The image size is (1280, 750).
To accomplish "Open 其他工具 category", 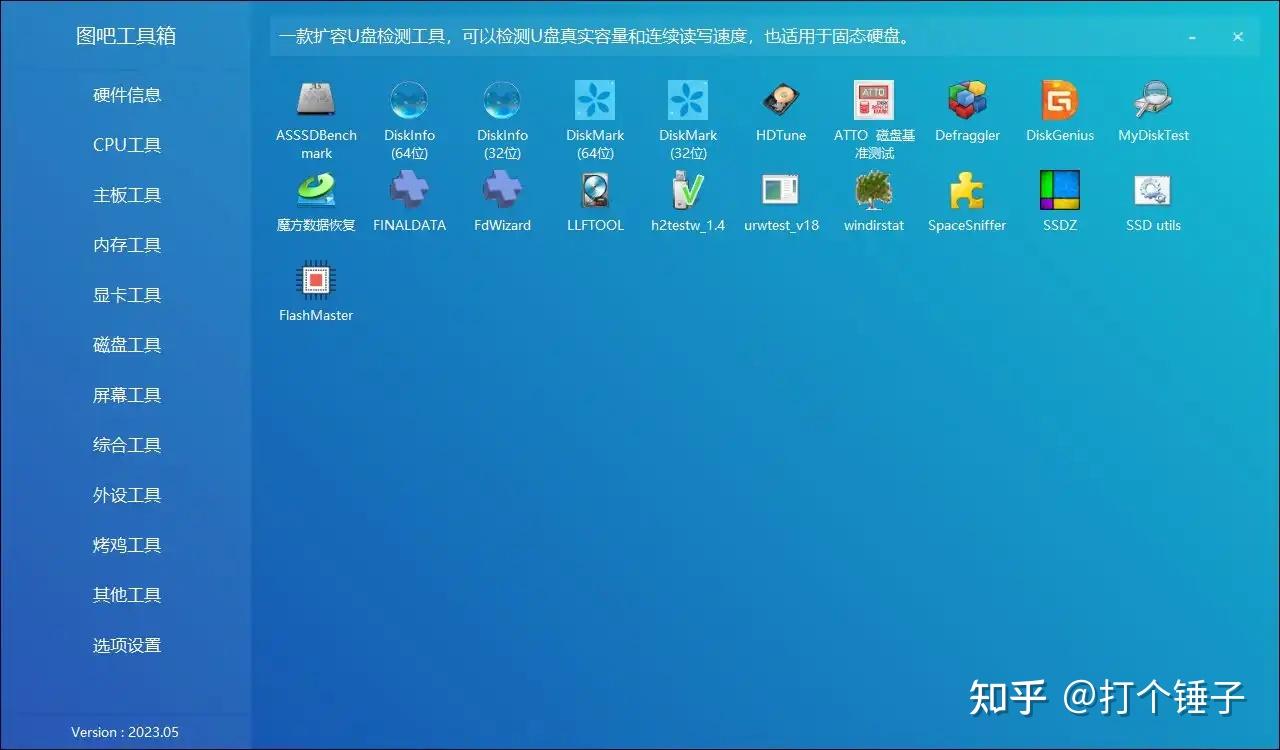I will tap(127, 595).
